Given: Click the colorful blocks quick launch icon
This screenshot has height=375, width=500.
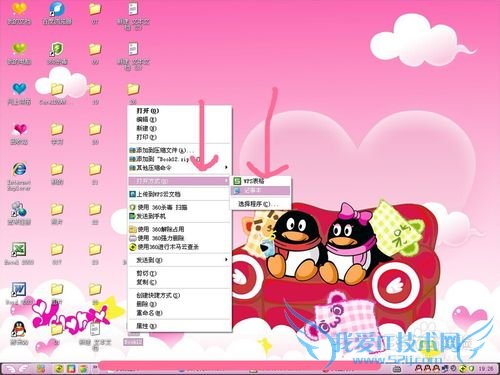Looking at the screenshot, I should 41,369.
